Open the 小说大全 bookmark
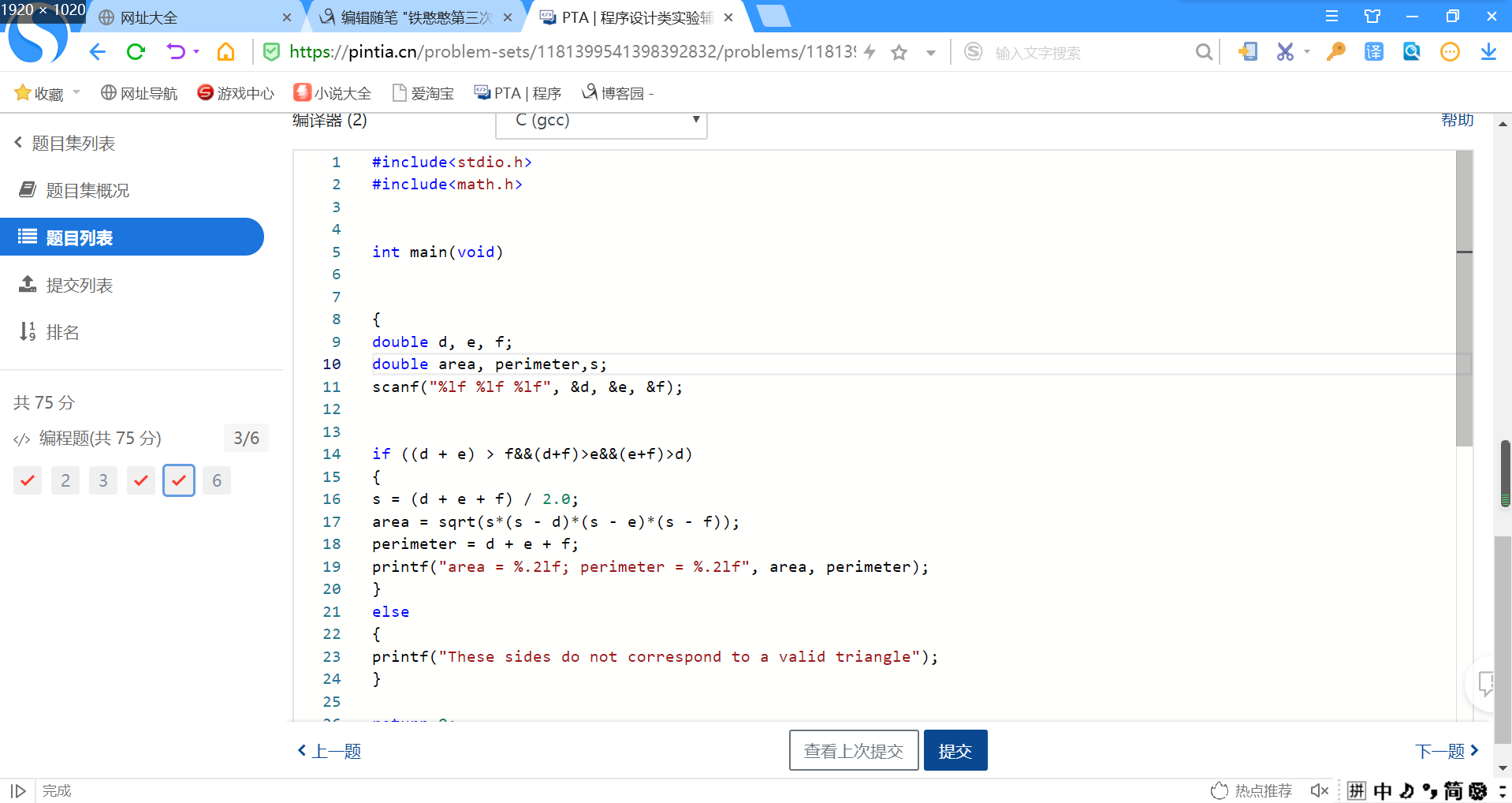 333,93
